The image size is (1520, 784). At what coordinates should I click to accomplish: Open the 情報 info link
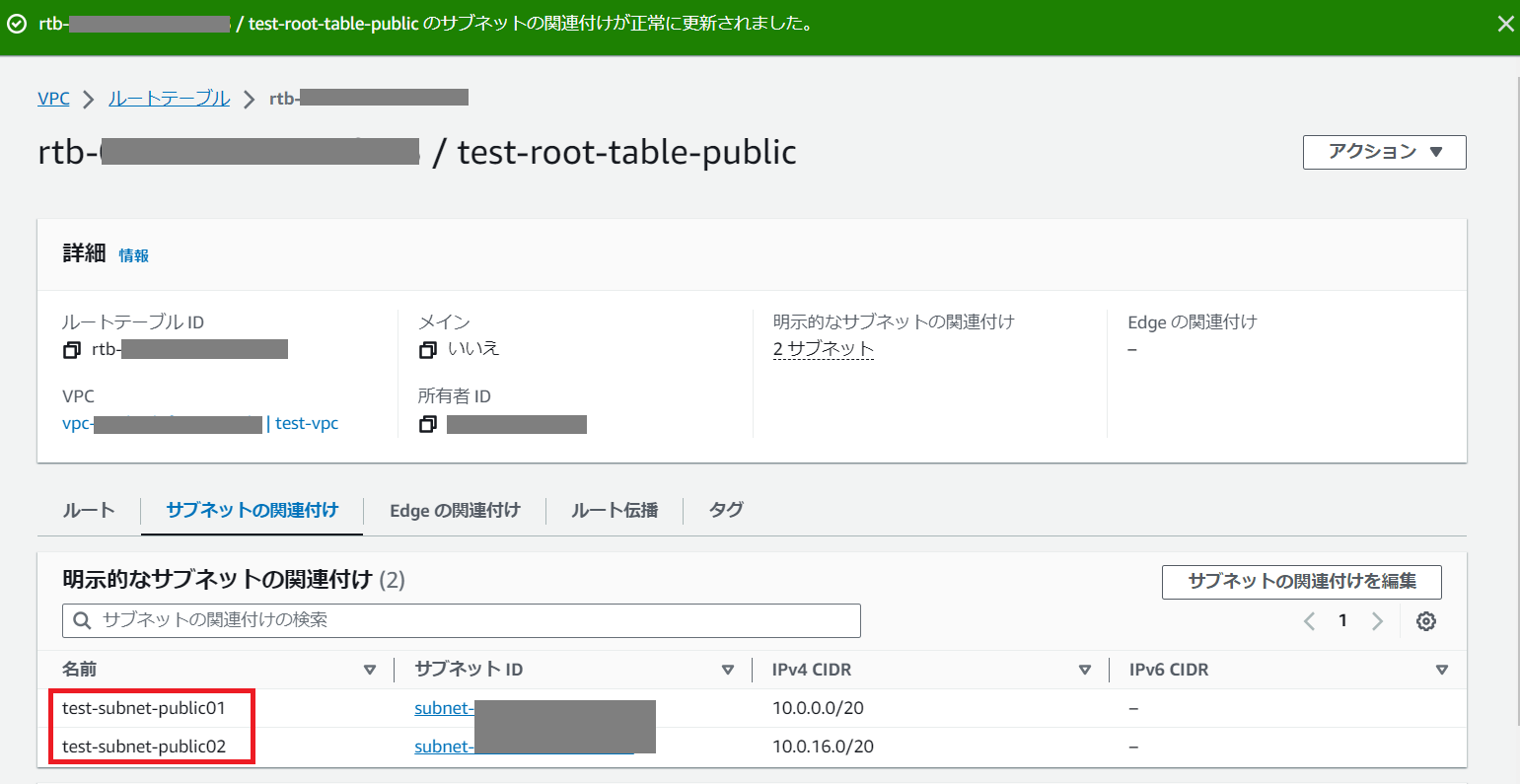[x=134, y=255]
